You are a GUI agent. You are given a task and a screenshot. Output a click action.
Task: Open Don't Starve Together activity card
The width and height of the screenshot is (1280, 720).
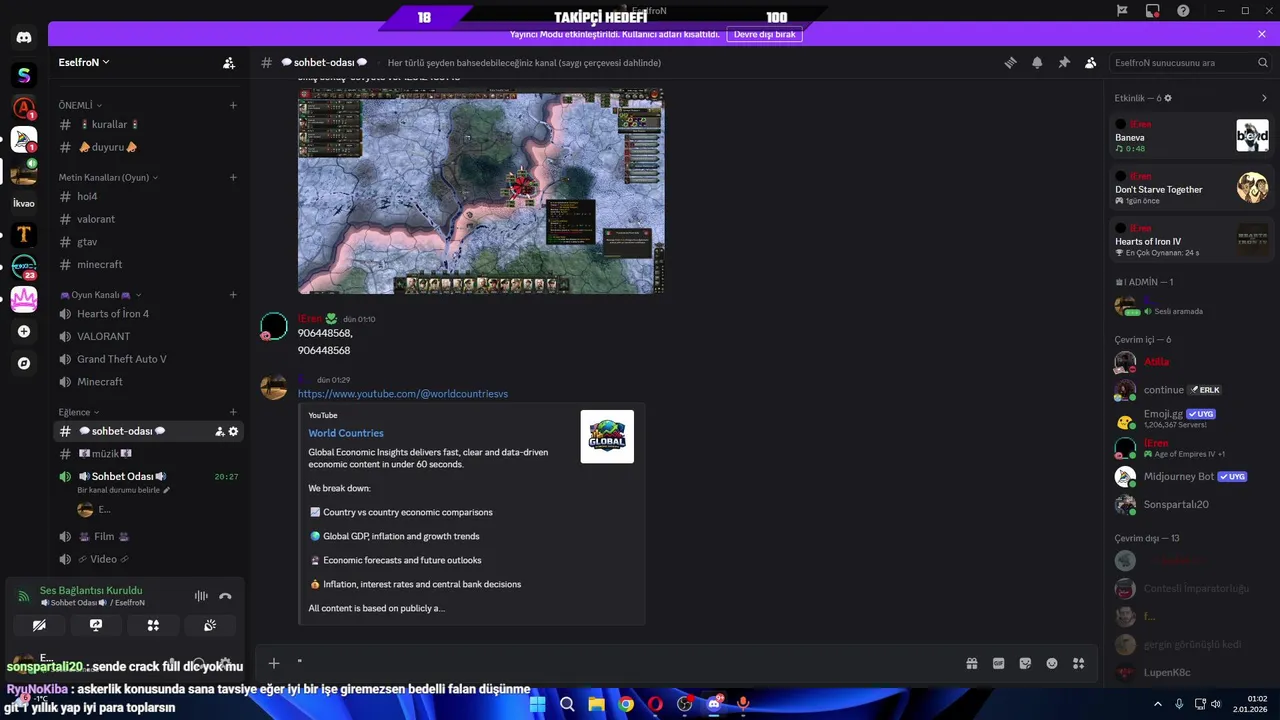coord(1191,188)
